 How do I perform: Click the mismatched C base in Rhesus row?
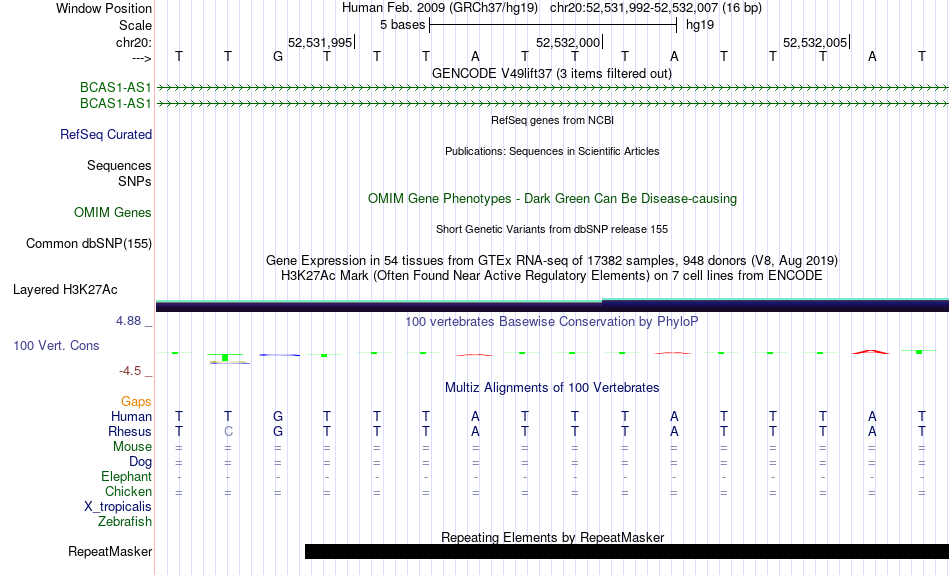pos(228,431)
